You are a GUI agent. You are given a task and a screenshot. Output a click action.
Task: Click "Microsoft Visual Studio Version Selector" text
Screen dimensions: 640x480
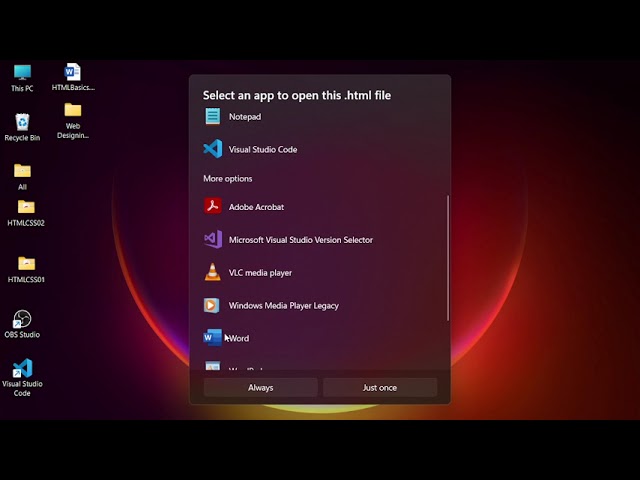(301, 240)
